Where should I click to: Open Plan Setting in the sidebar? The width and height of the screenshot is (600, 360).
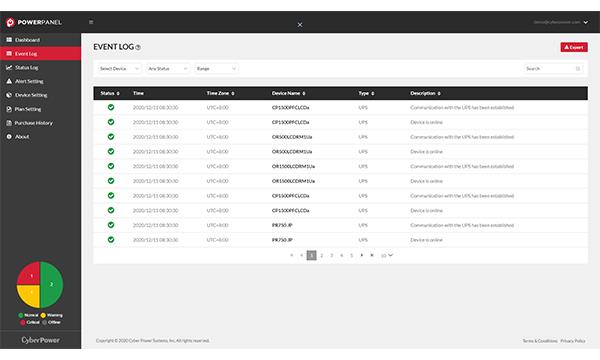[41, 109]
